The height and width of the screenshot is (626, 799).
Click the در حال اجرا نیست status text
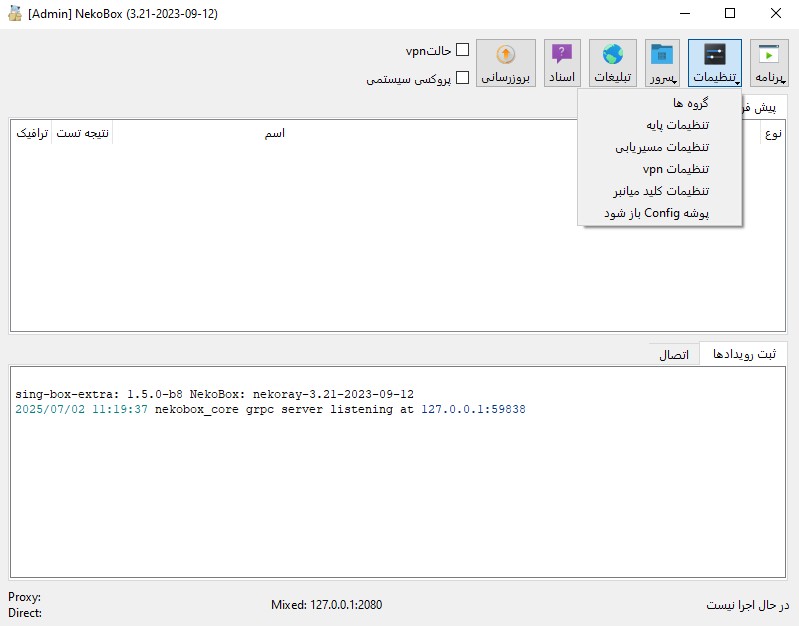747,605
